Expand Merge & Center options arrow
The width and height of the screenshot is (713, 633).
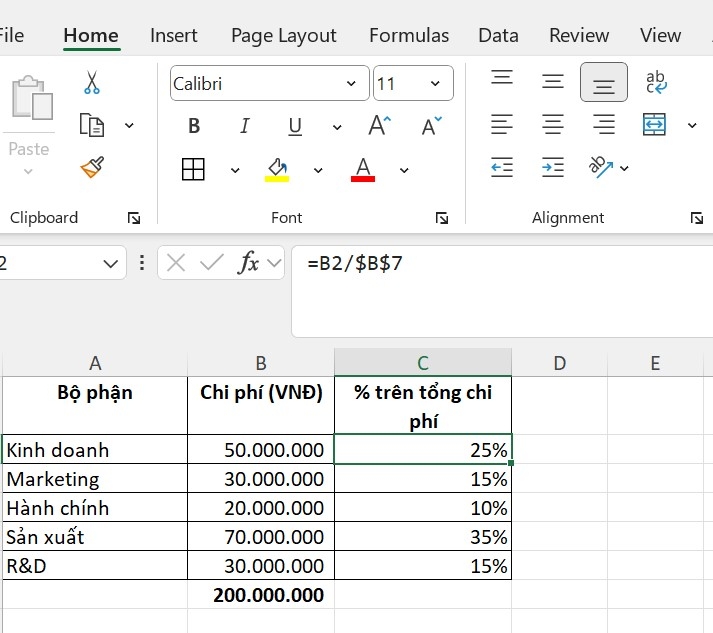click(x=692, y=126)
